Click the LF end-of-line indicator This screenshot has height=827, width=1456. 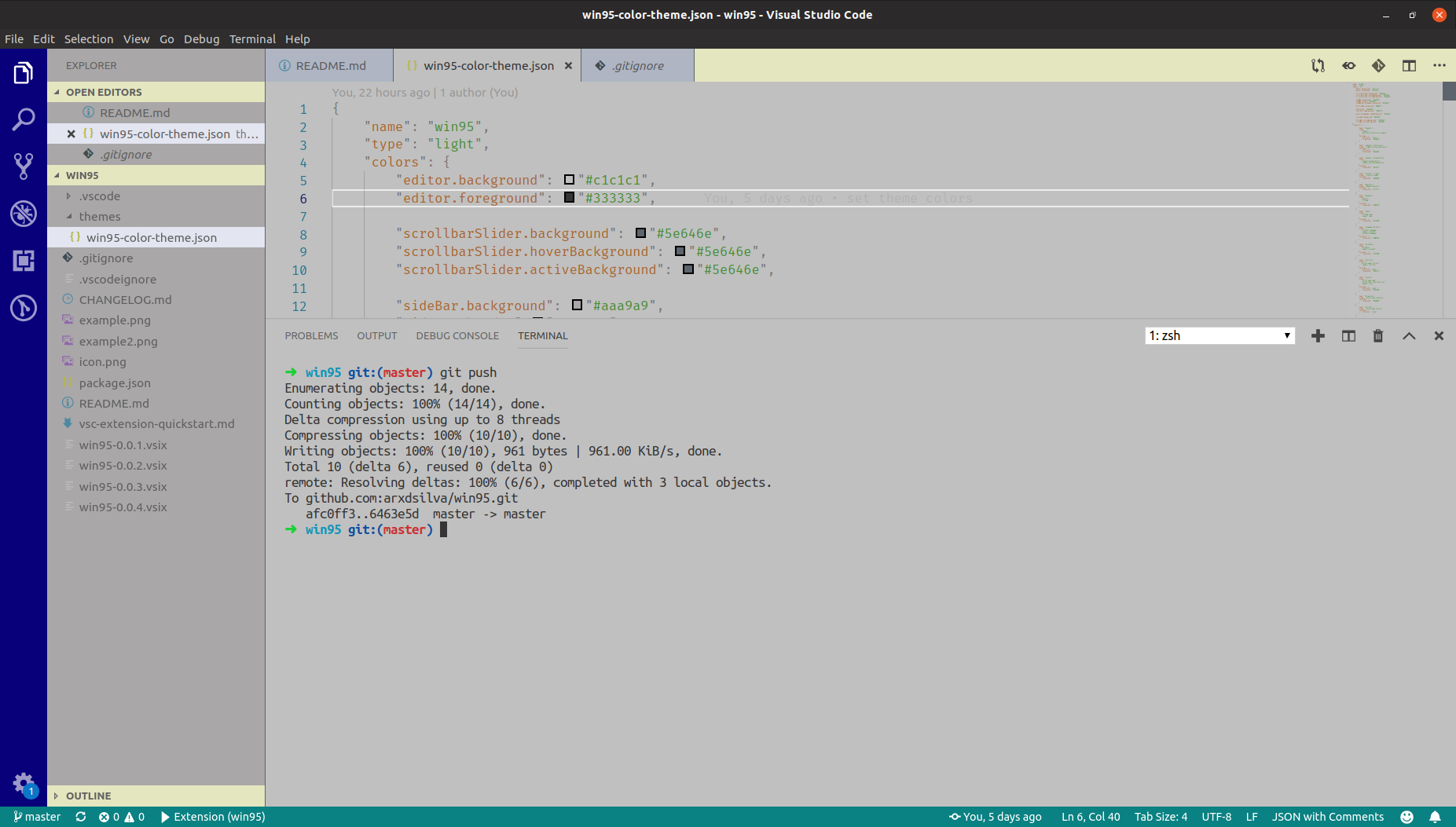[x=1252, y=817]
